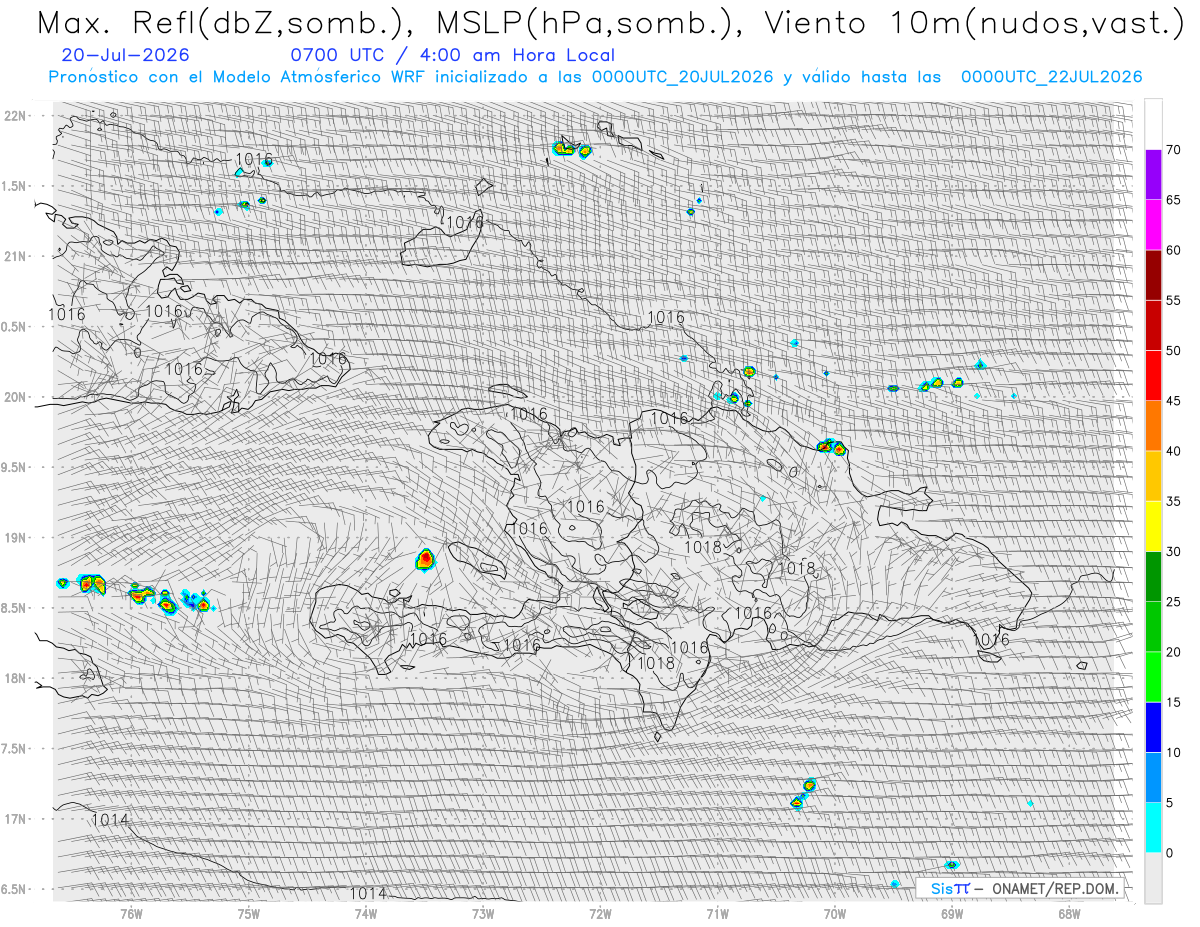Screen dimensions: 1200x927
Task: Click the "55" value on the color bar
Action: click(x=1174, y=301)
